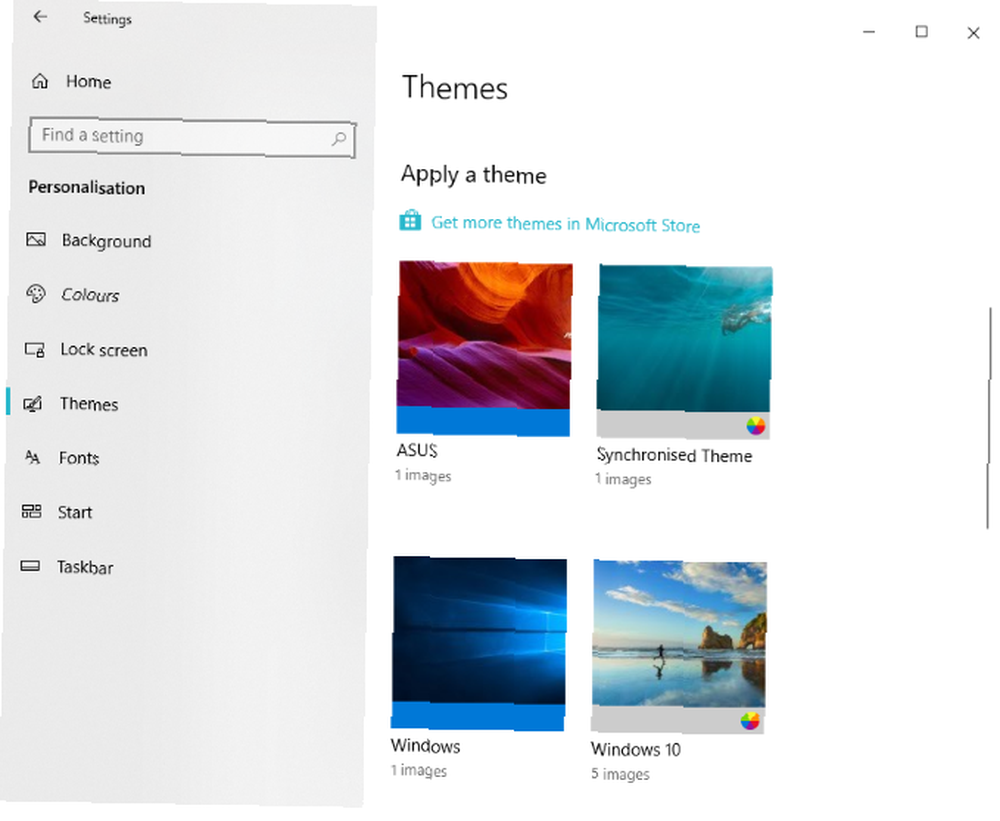Click inside Find a setting field
This screenshot has width=1000, height=821.
coord(191,137)
